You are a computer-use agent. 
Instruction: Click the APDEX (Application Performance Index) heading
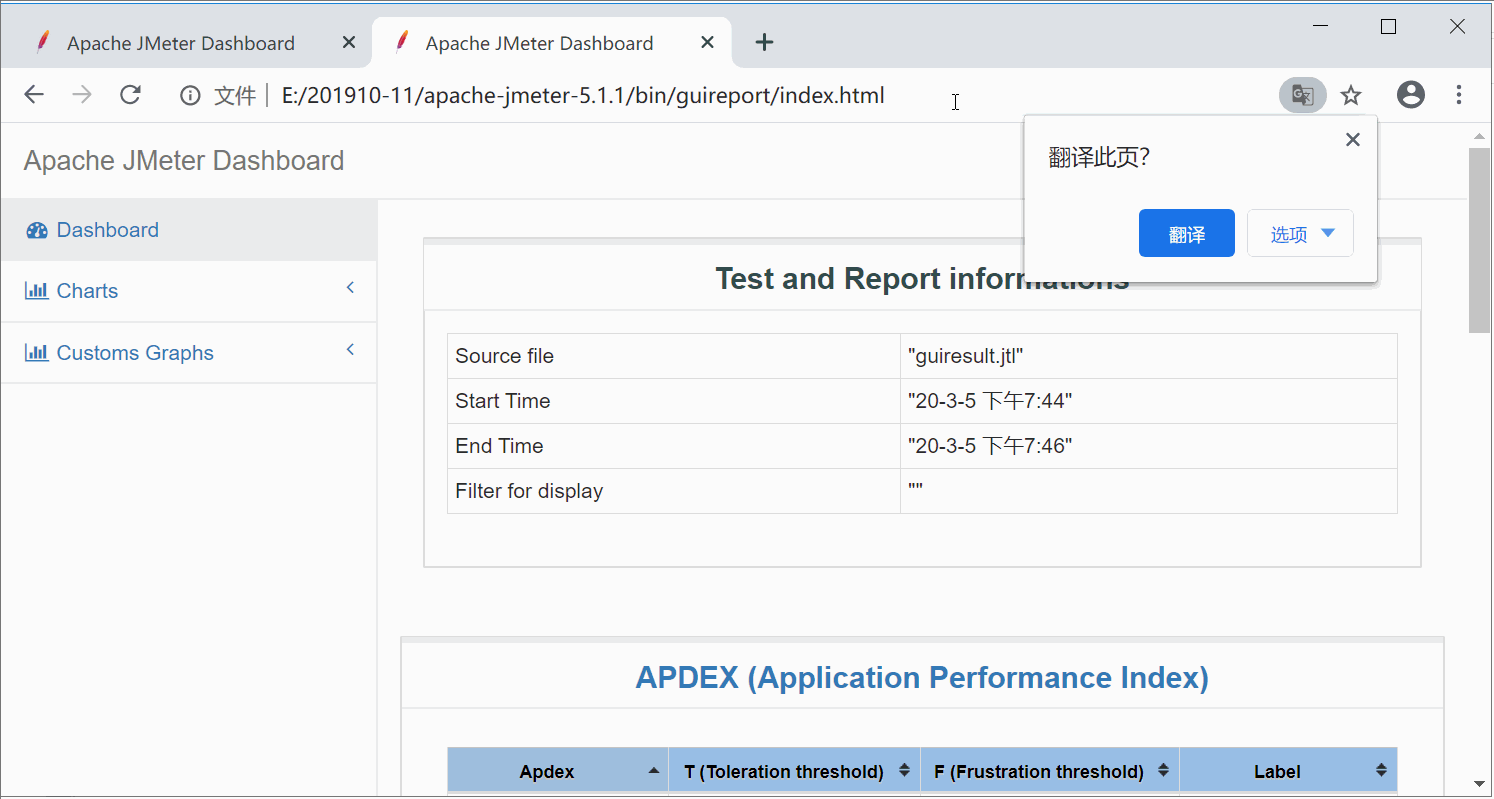(x=922, y=678)
